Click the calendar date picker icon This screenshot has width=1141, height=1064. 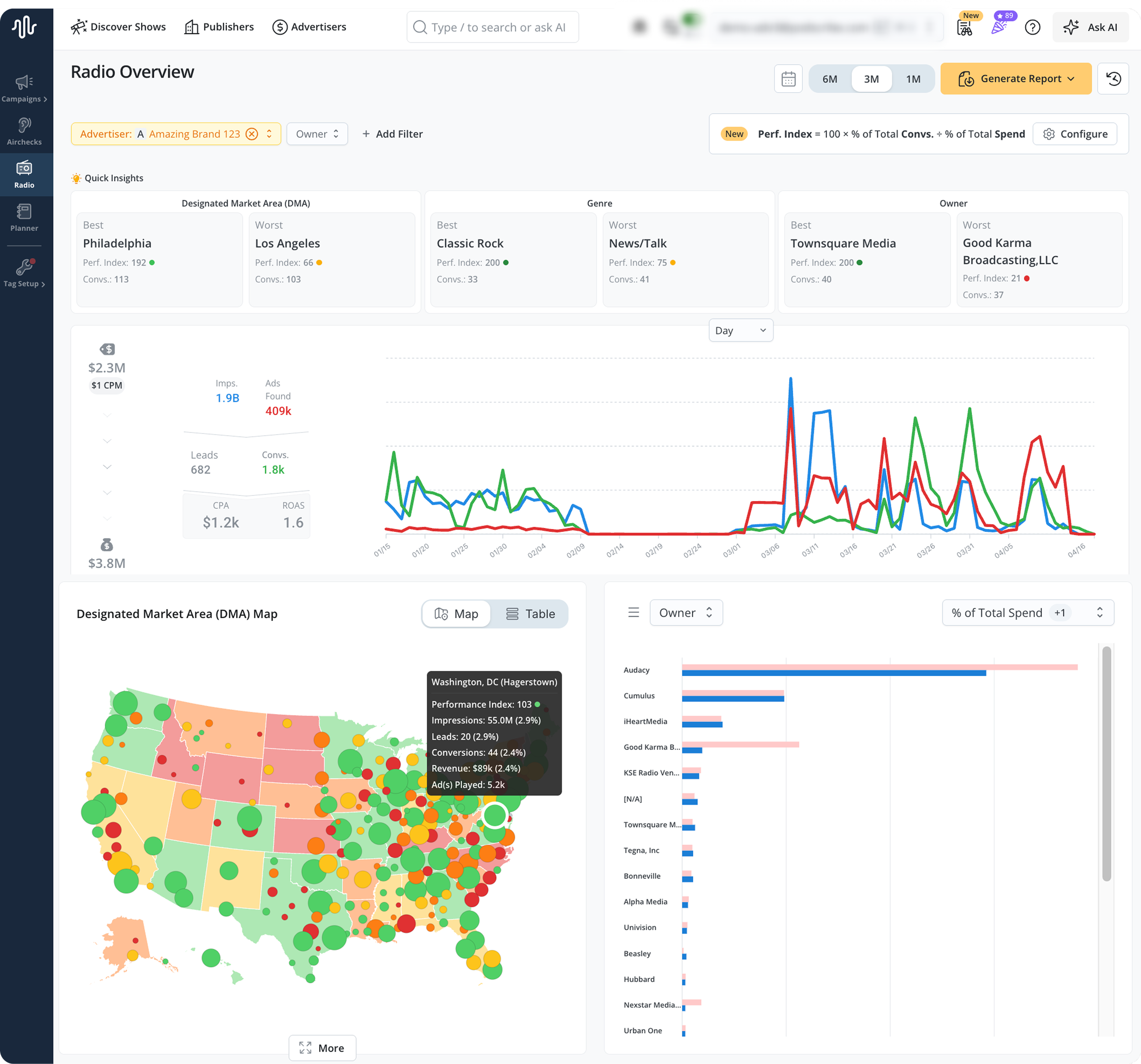(788, 78)
